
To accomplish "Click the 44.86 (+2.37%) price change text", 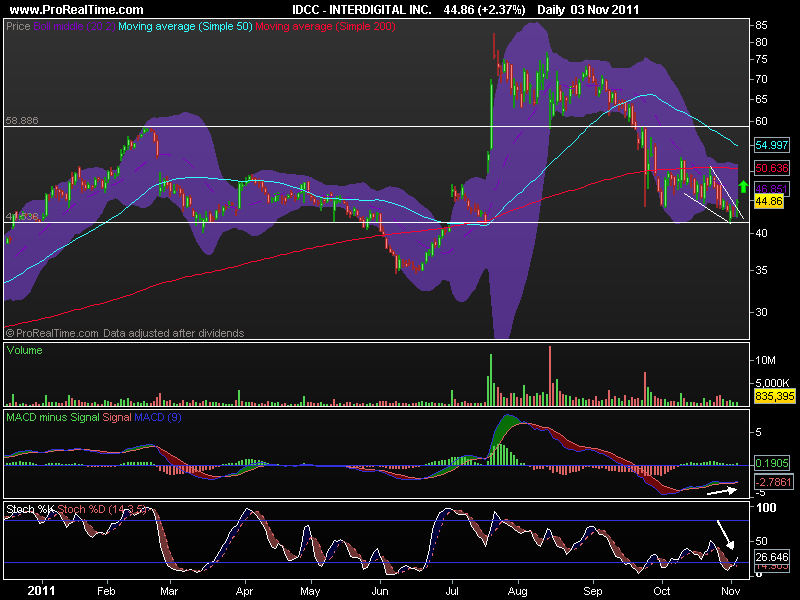I will [x=484, y=9].
